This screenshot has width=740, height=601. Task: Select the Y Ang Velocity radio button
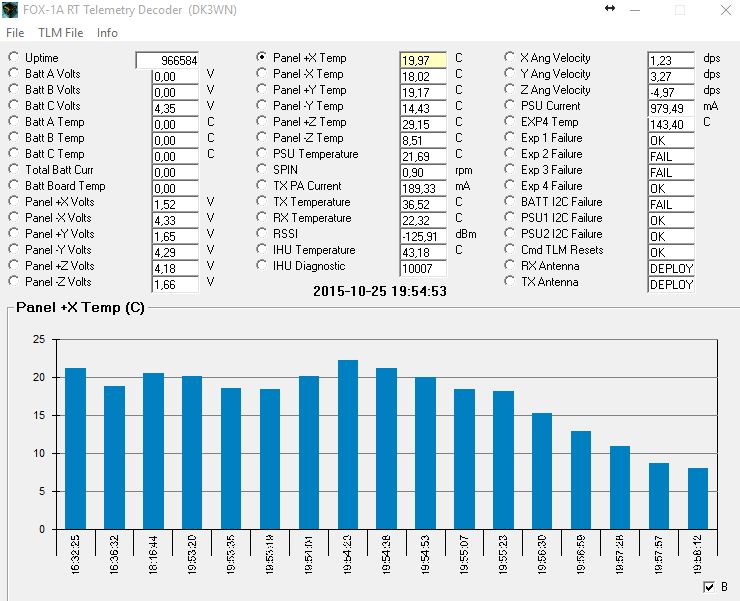tap(509, 73)
